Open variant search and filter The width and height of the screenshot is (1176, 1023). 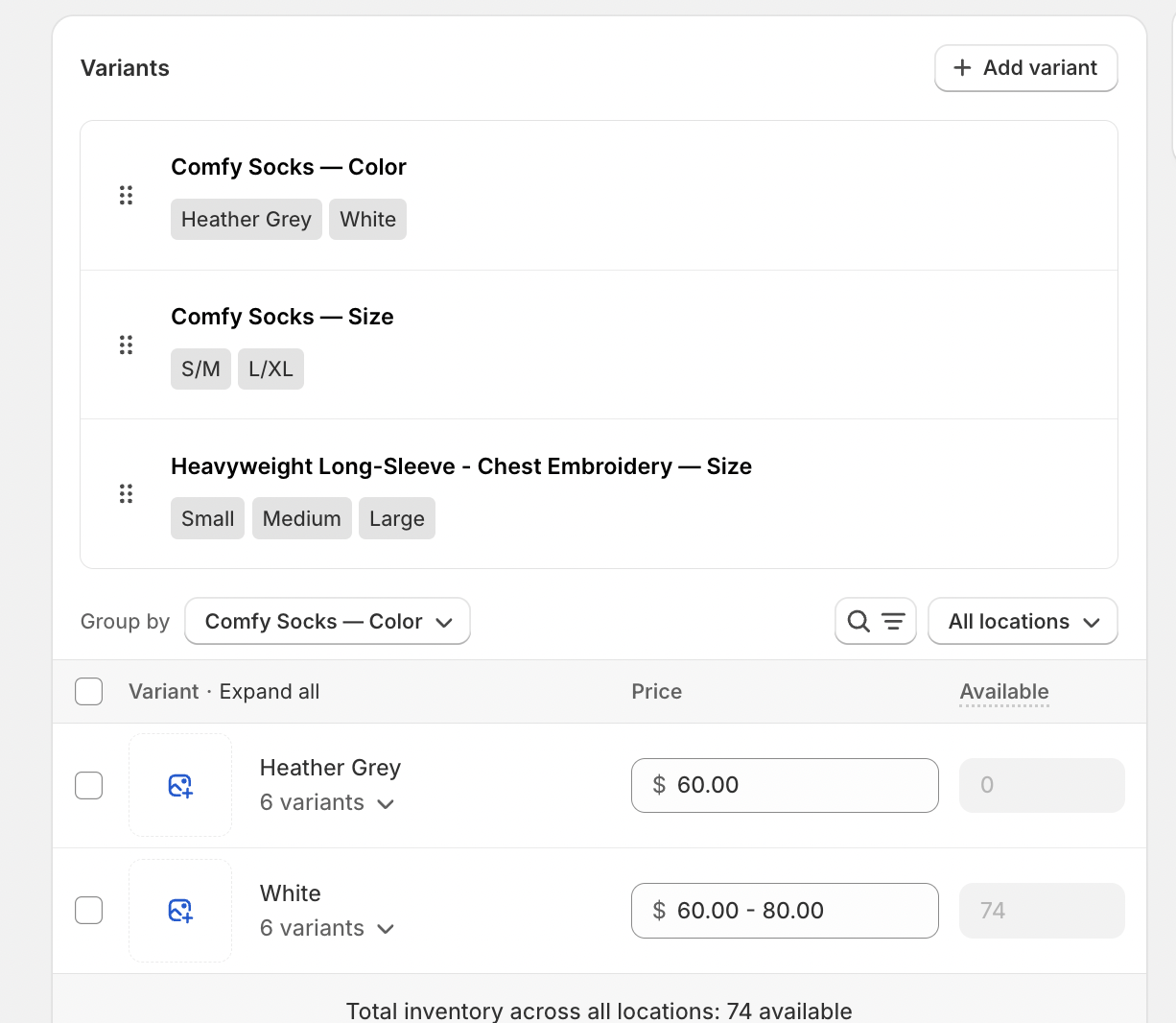point(875,622)
